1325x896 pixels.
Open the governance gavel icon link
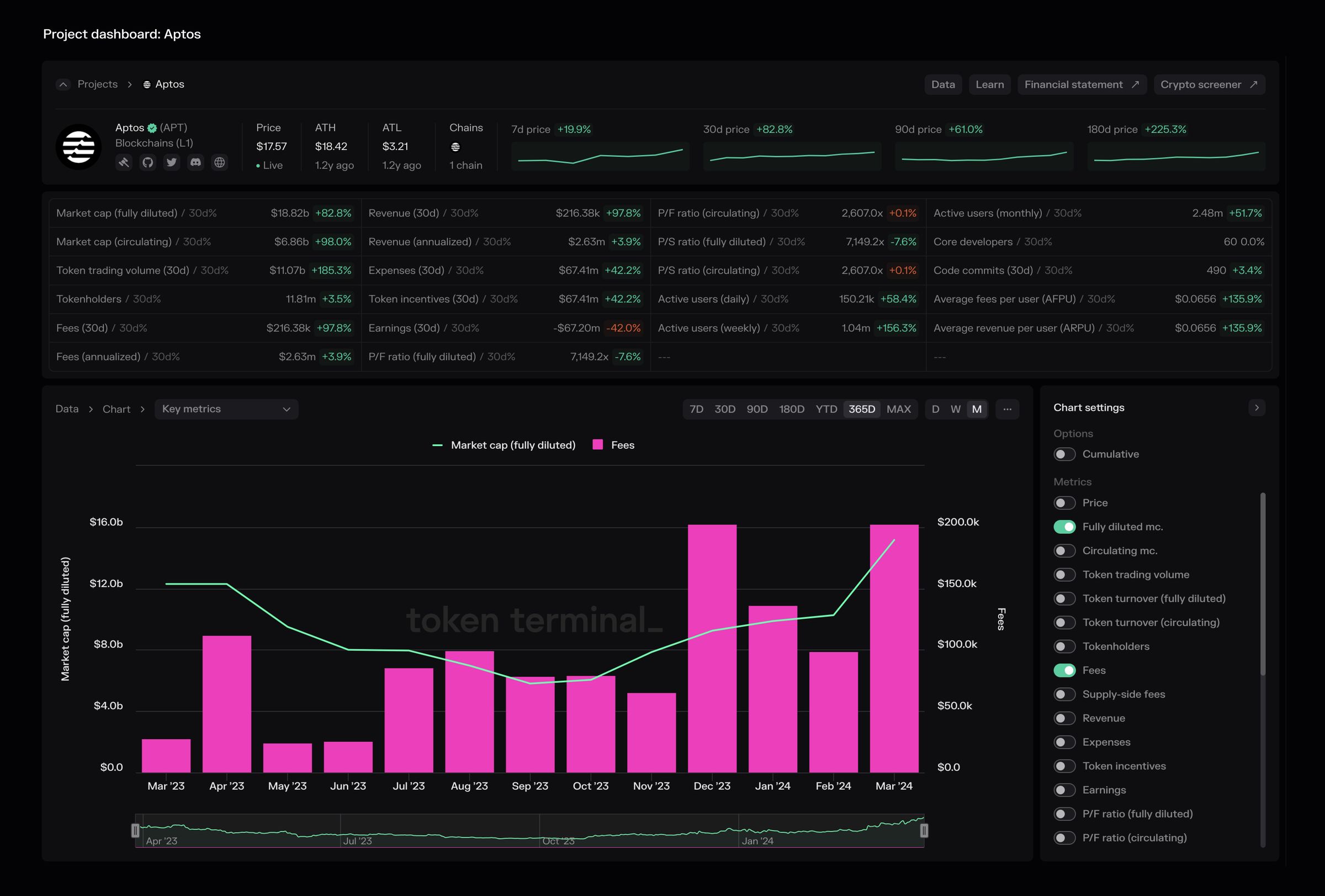(124, 162)
